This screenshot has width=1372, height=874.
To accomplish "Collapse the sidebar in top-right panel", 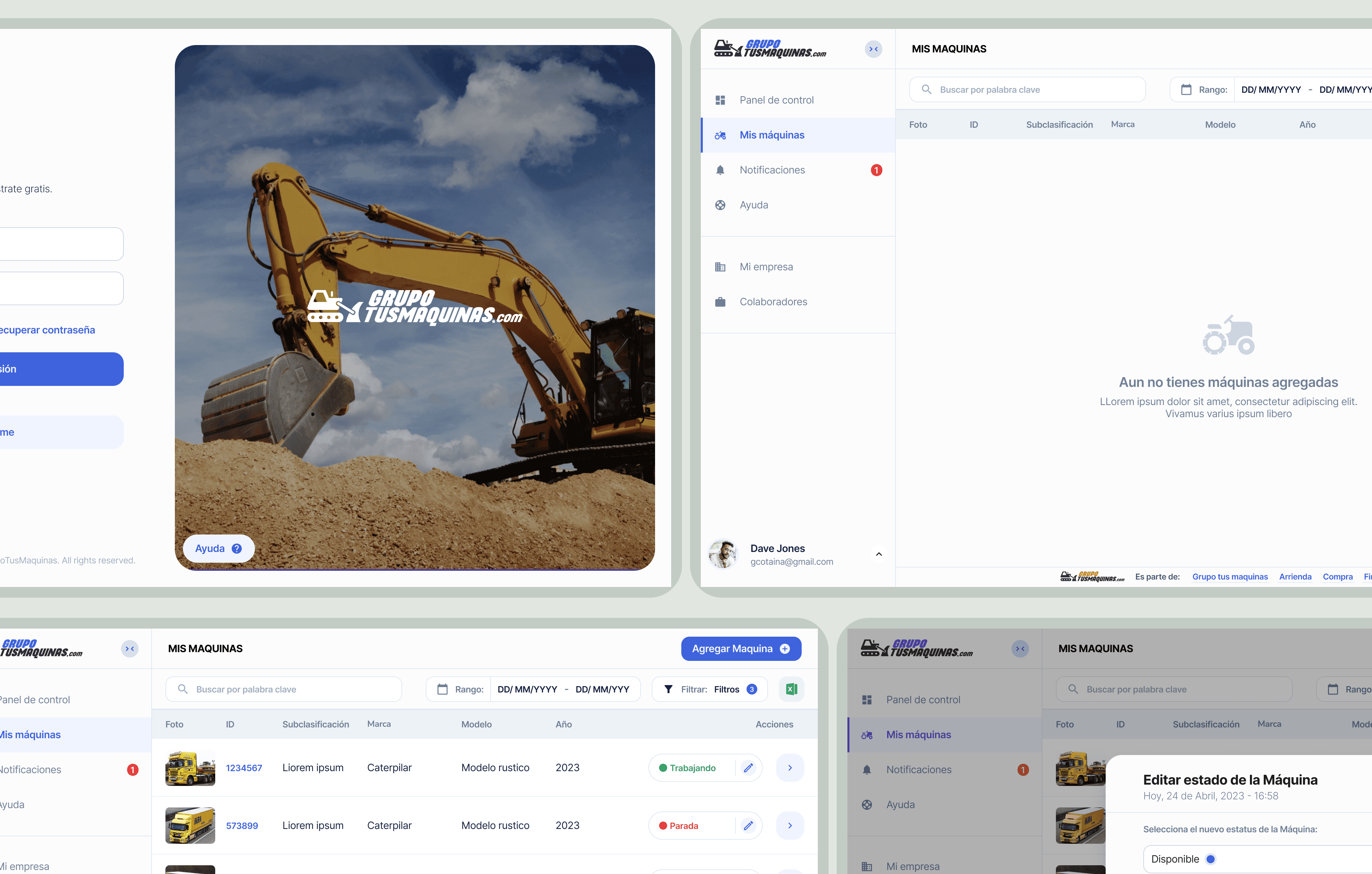I will (x=873, y=49).
